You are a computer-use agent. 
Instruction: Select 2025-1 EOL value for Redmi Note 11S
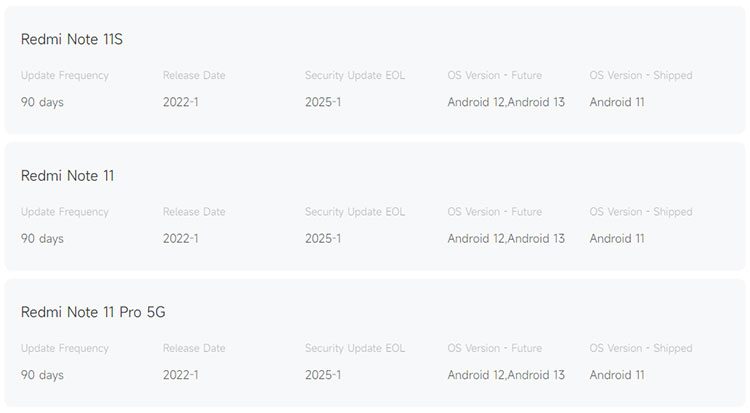pos(323,102)
